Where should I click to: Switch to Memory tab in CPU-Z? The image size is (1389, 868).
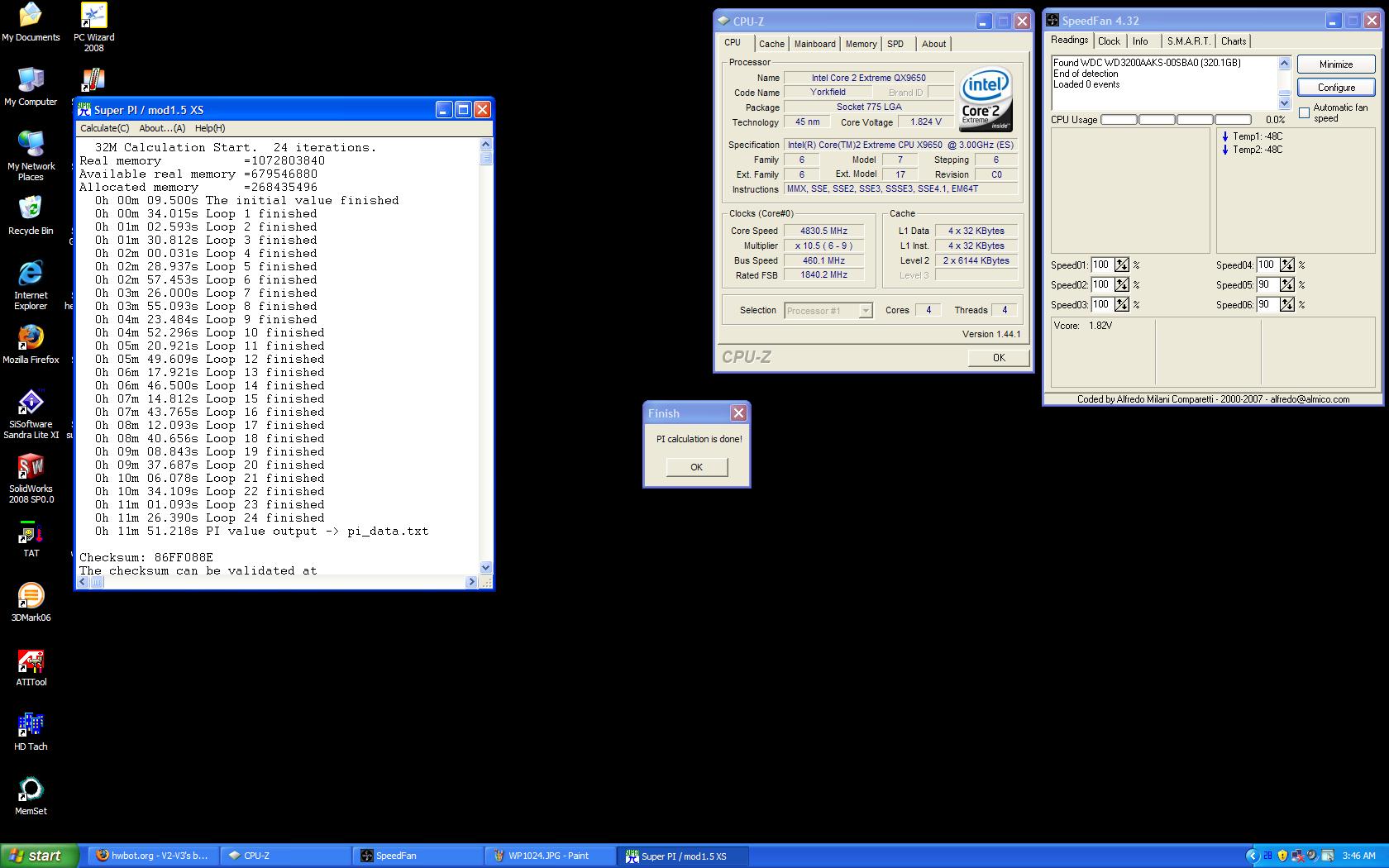pos(861,44)
